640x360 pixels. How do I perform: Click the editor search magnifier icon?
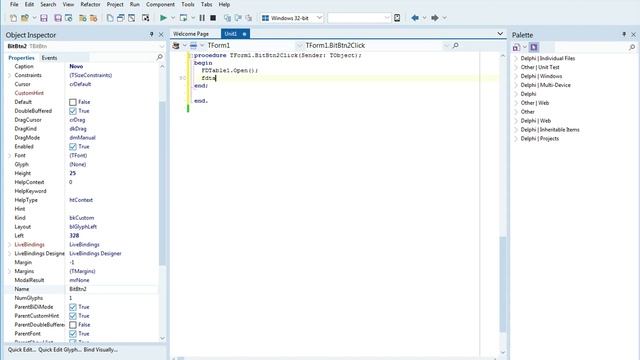click(x=456, y=45)
